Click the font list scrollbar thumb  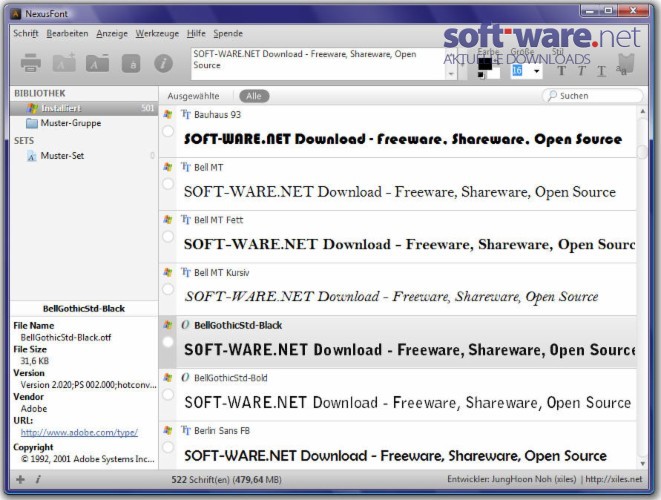point(642,152)
